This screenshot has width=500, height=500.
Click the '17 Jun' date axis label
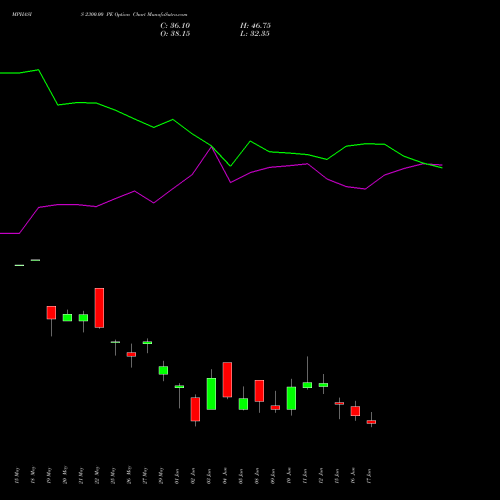[369, 476]
